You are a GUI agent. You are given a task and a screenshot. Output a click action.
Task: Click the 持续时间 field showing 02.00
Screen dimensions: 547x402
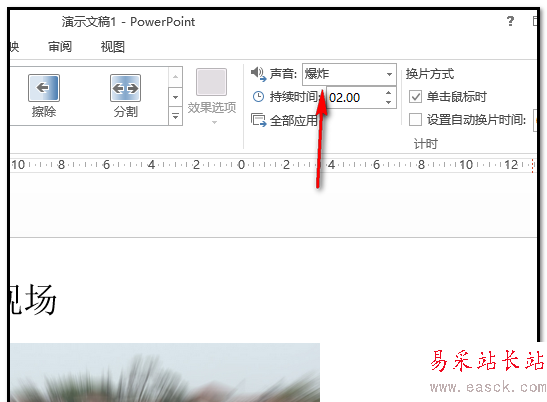[x=355, y=97]
